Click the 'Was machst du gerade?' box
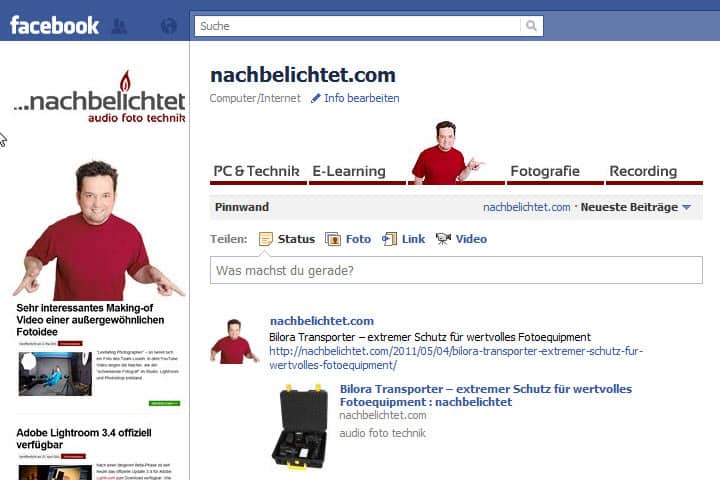The height and width of the screenshot is (480, 720). point(456,270)
